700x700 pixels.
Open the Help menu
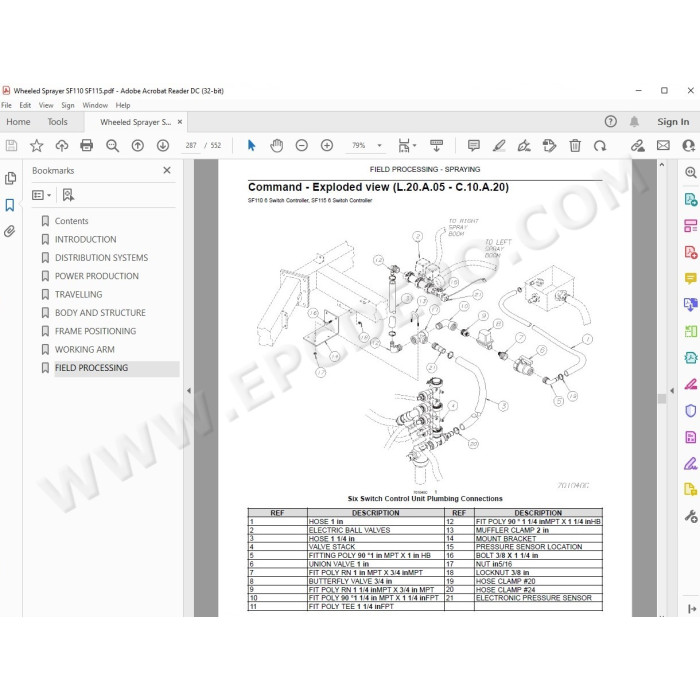click(123, 105)
